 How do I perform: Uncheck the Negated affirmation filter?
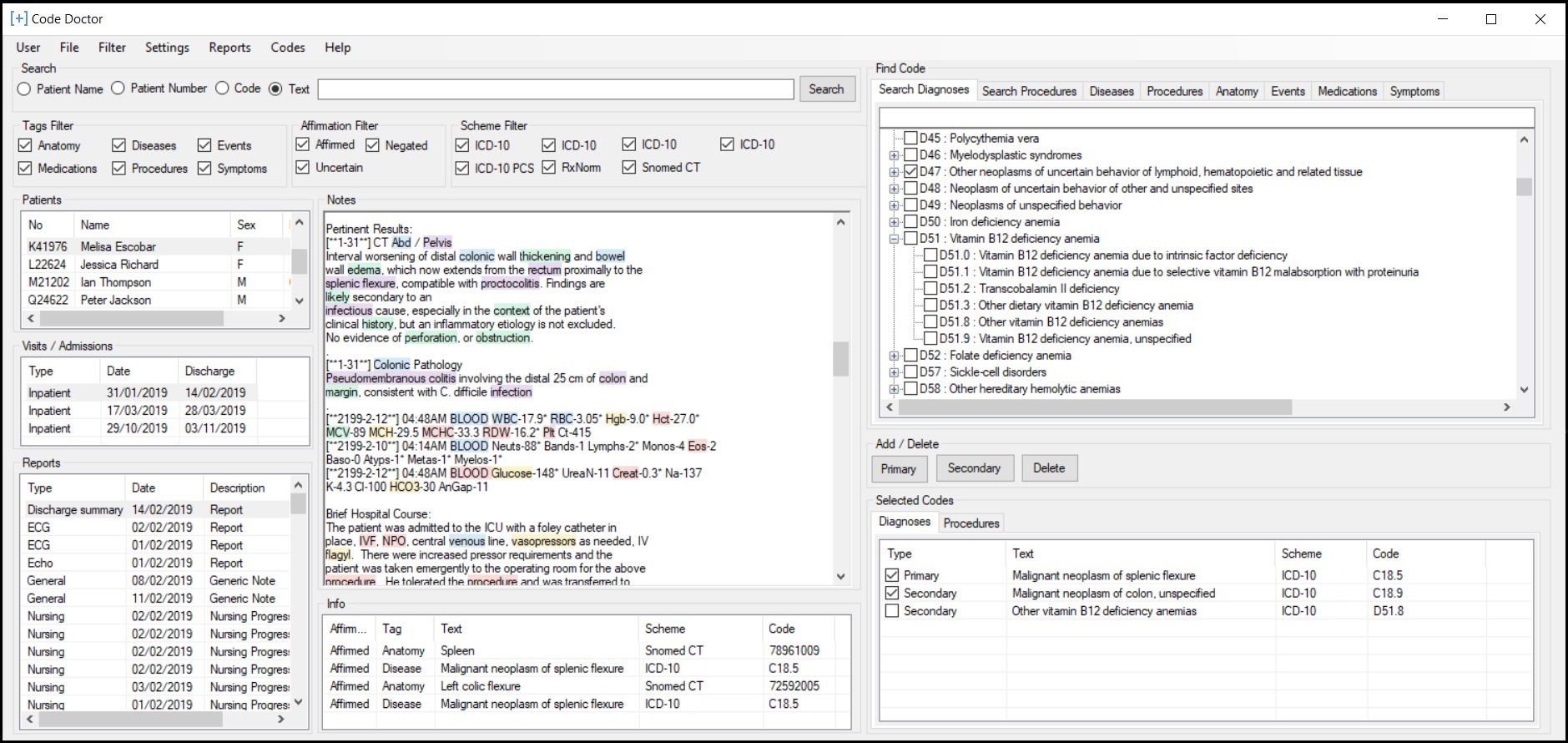pos(372,145)
